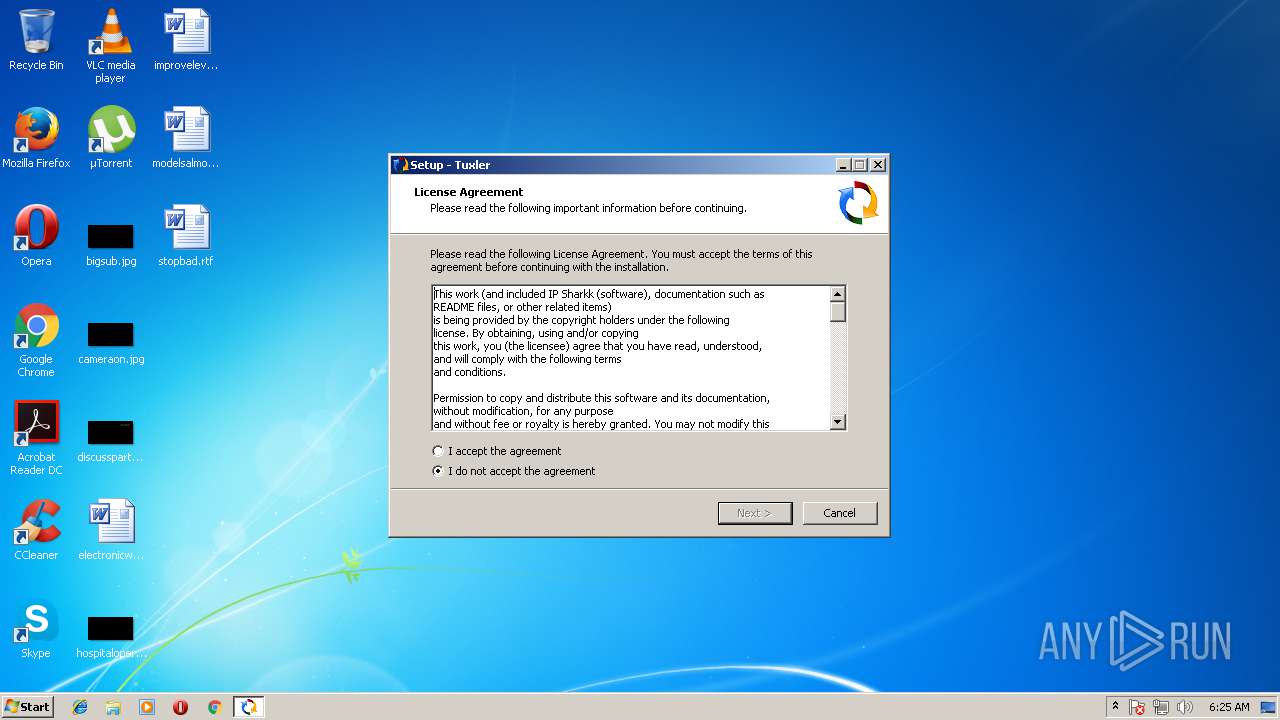Open the Start menu
Viewport: 1280px width, 720px height.
click(27, 707)
